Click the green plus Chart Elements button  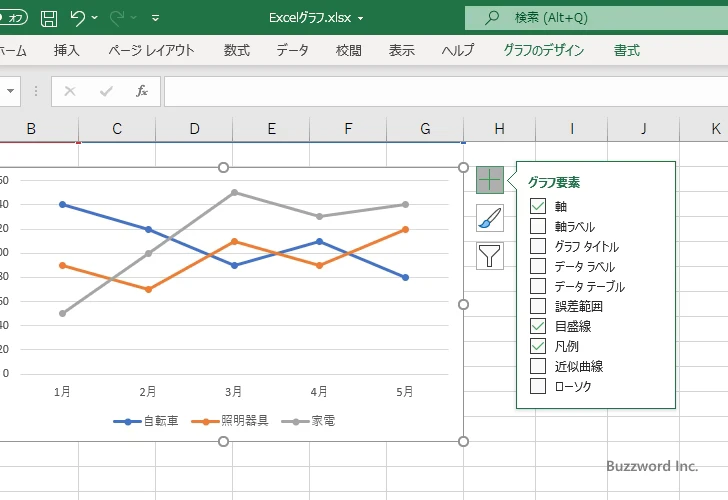[490, 180]
